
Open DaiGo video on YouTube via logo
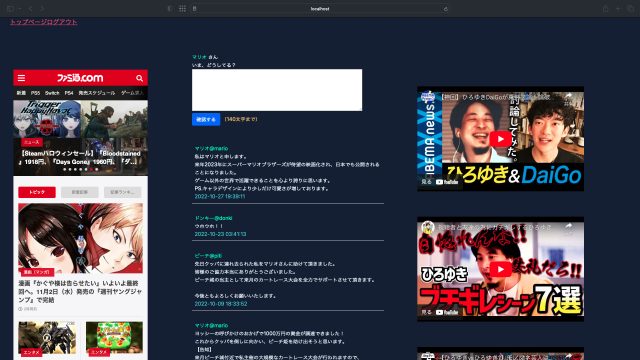point(447,182)
